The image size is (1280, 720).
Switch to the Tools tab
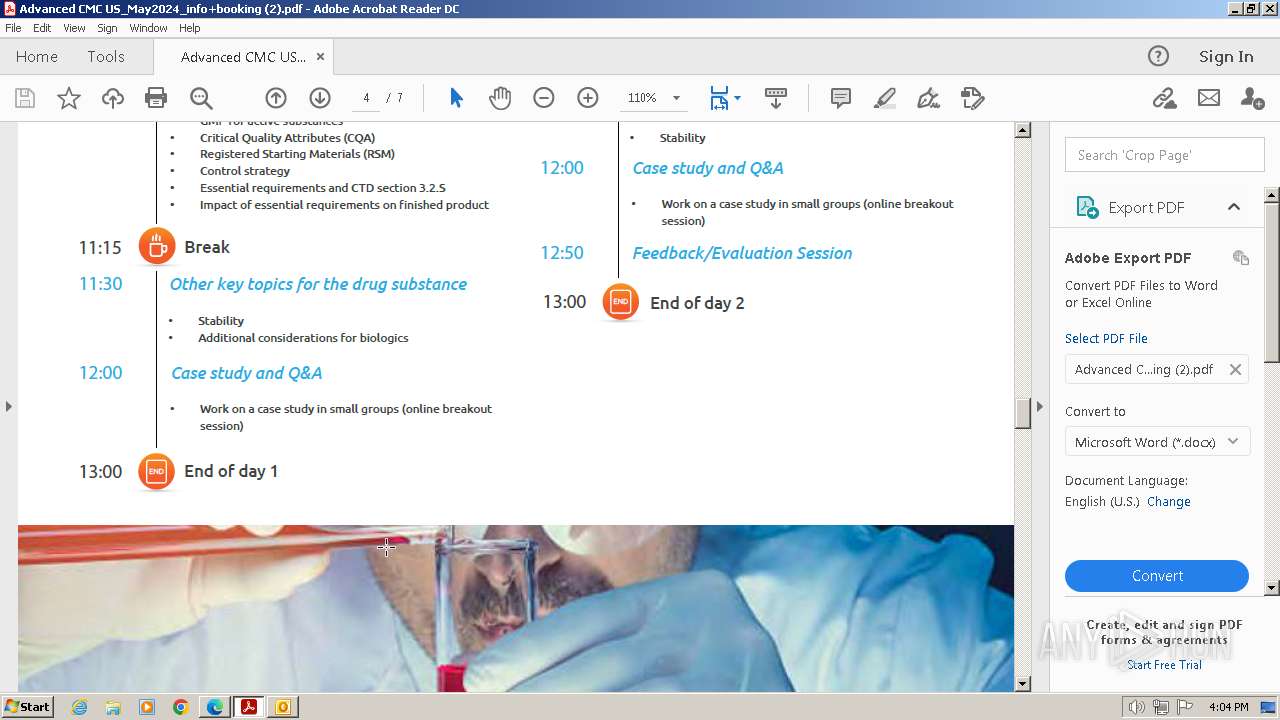[x=105, y=57]
